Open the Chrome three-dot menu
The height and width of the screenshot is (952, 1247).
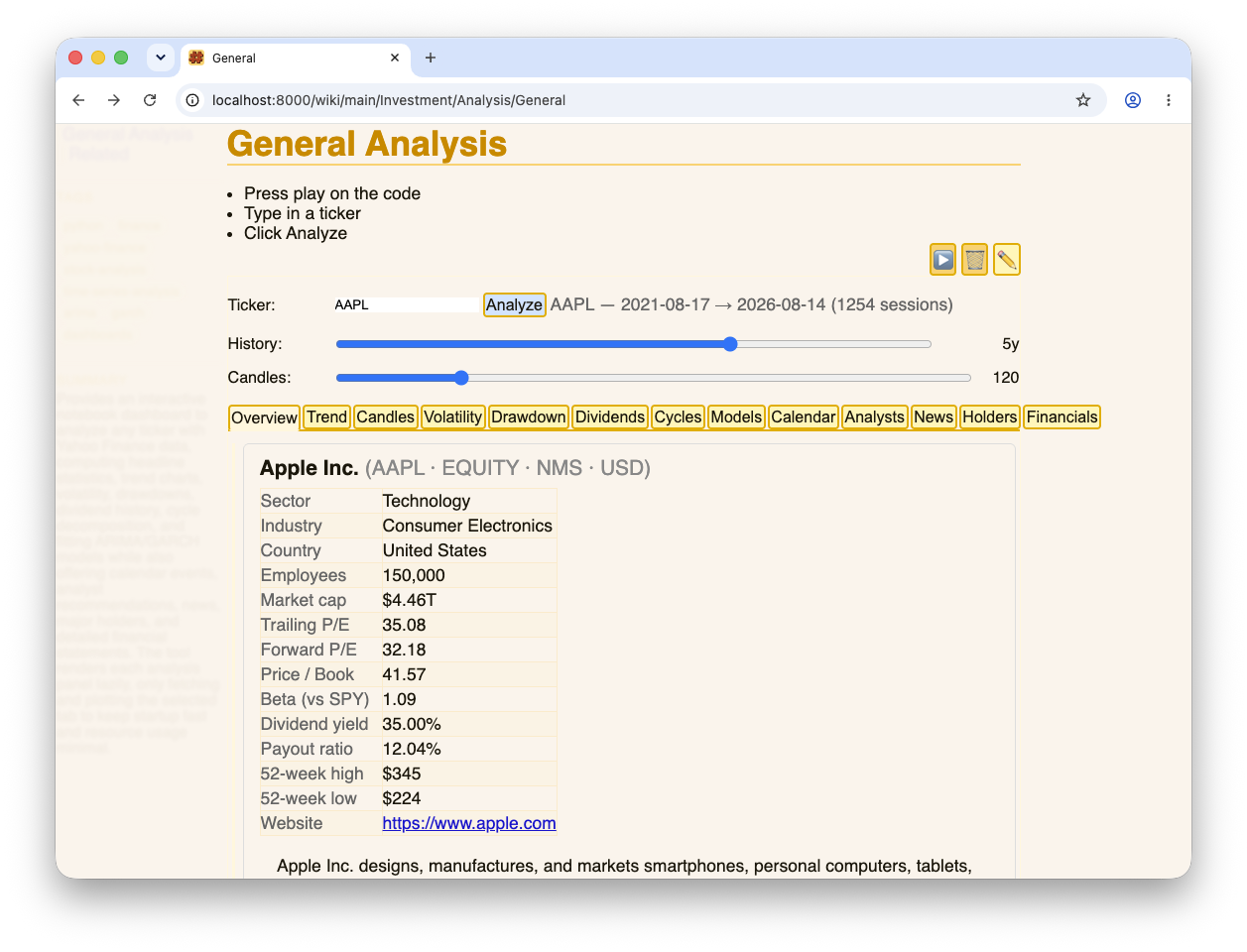click(x=1169, y=100)
